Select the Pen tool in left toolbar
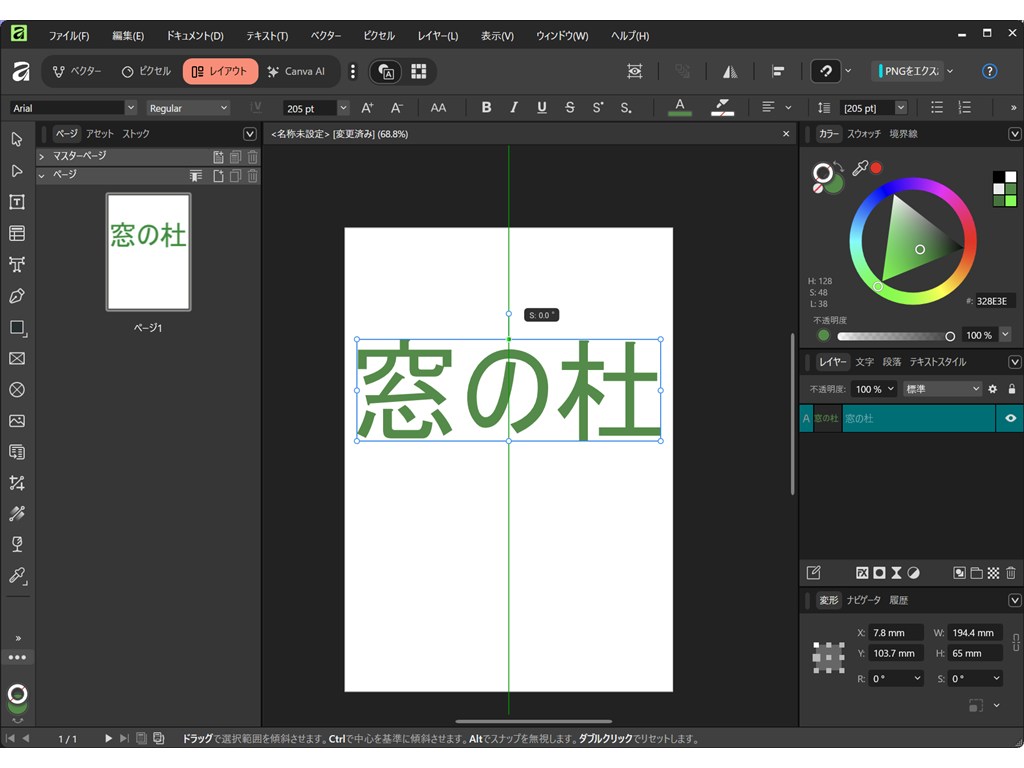Viewport: 1024px width, 768px height. (16, 296)
